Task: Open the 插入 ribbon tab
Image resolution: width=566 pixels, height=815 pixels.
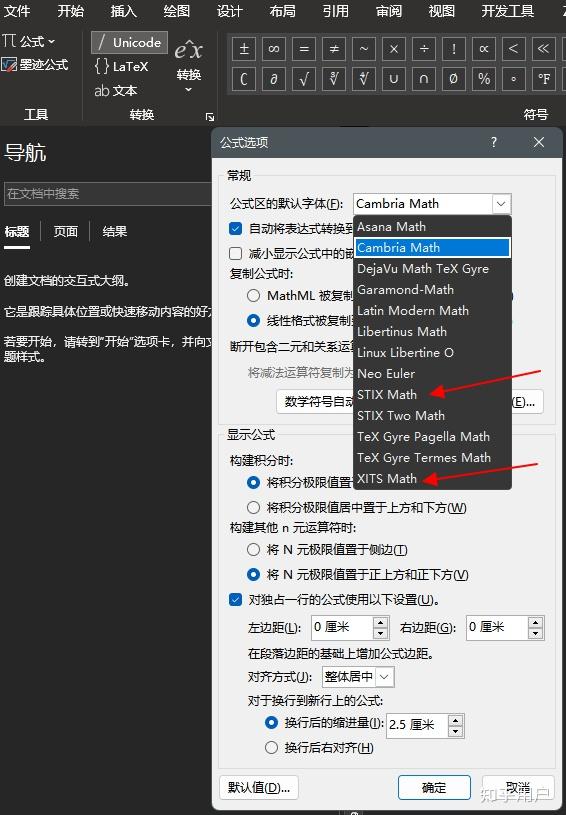Action: click(123, 11)
